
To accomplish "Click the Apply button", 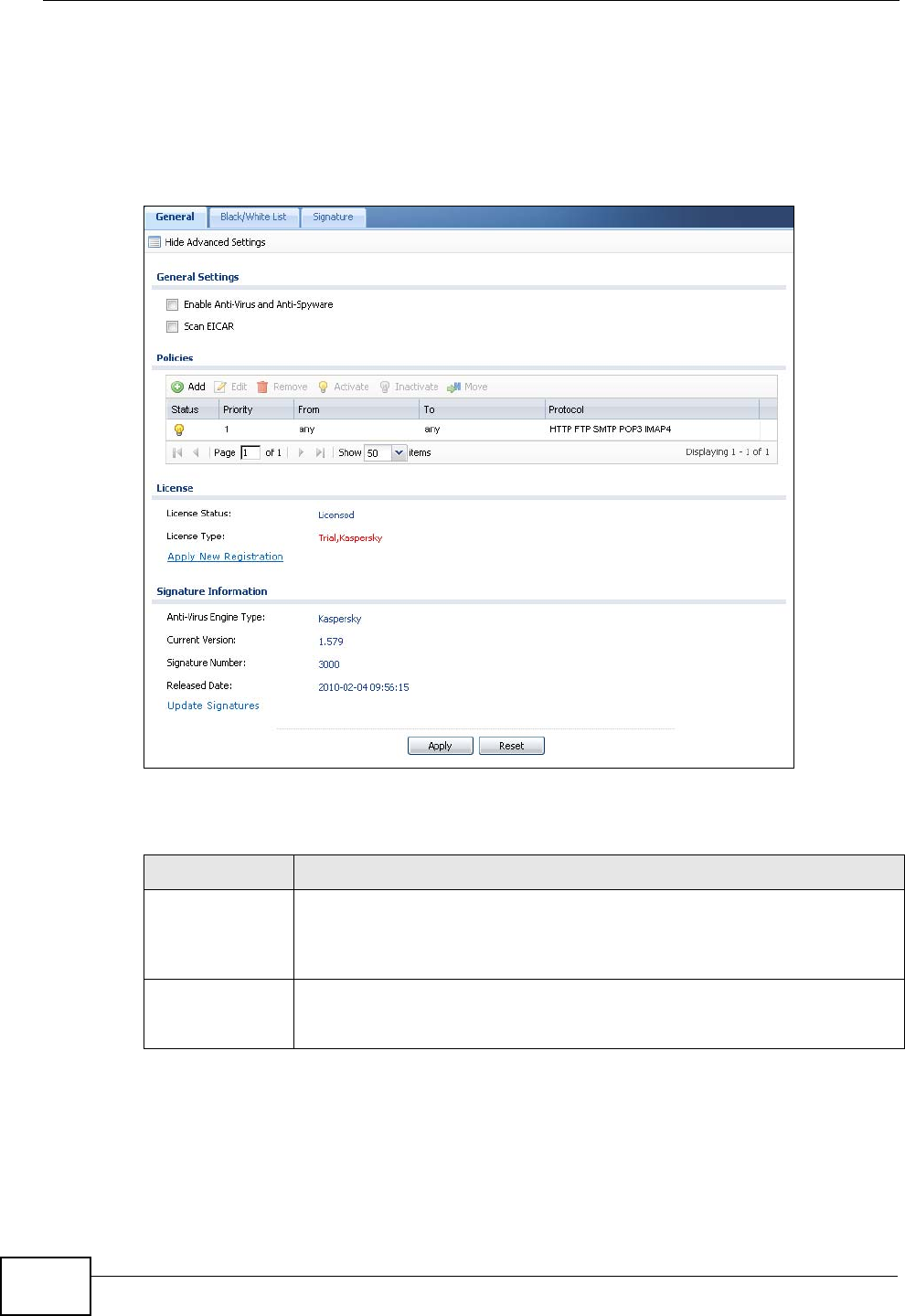I will click(440, 746).
